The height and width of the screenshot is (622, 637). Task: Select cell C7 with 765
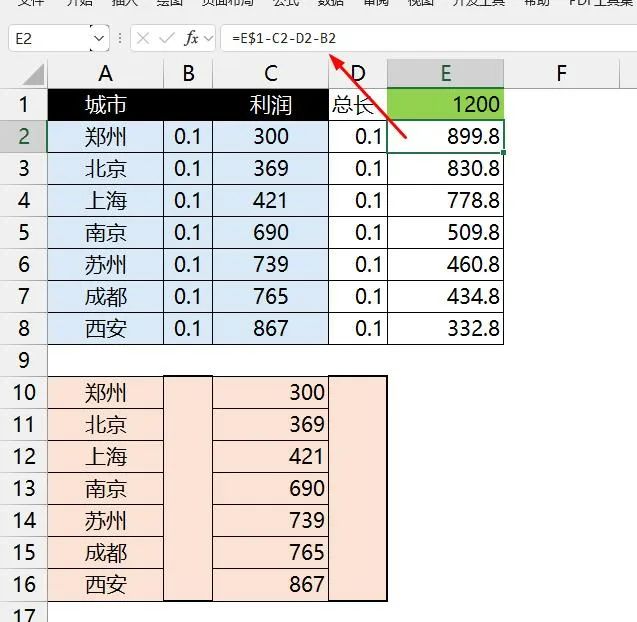pos(271,297)
